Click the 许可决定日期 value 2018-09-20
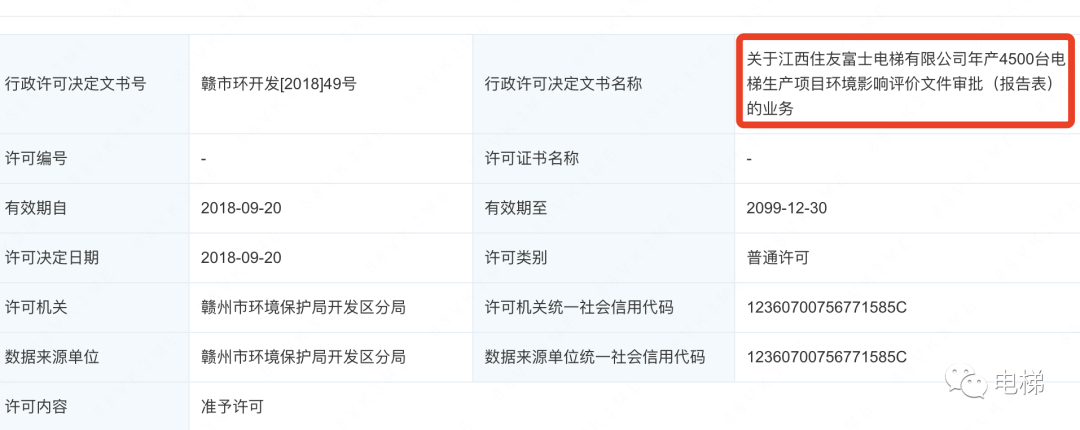Screen dimensions: 1080x430 click(x=241, y=258)
